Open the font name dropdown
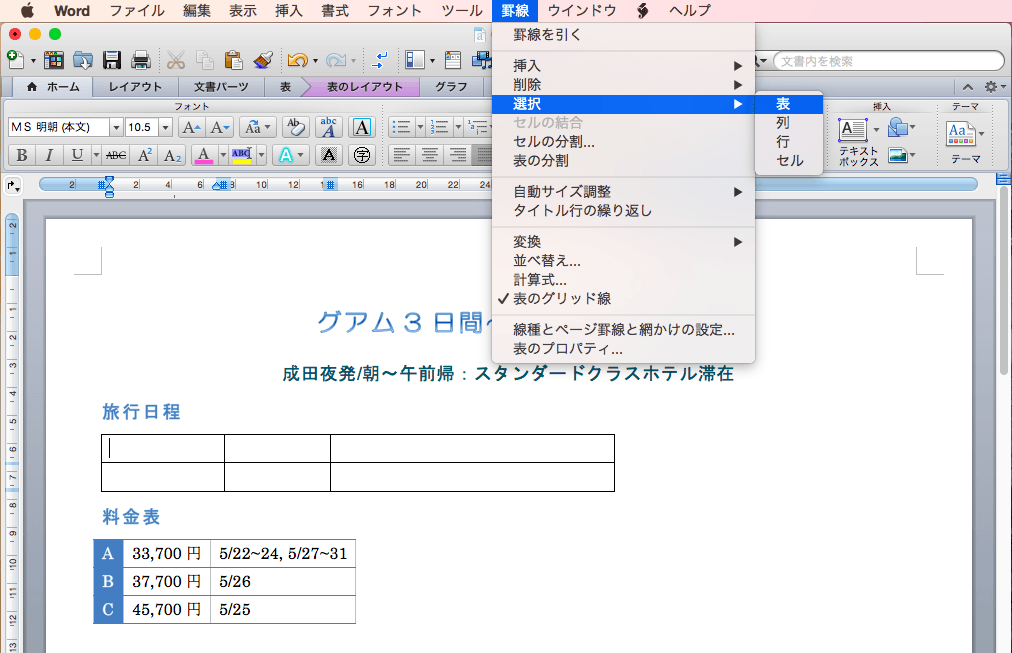This screenshot has width=1012, height=653. point(116,127)
